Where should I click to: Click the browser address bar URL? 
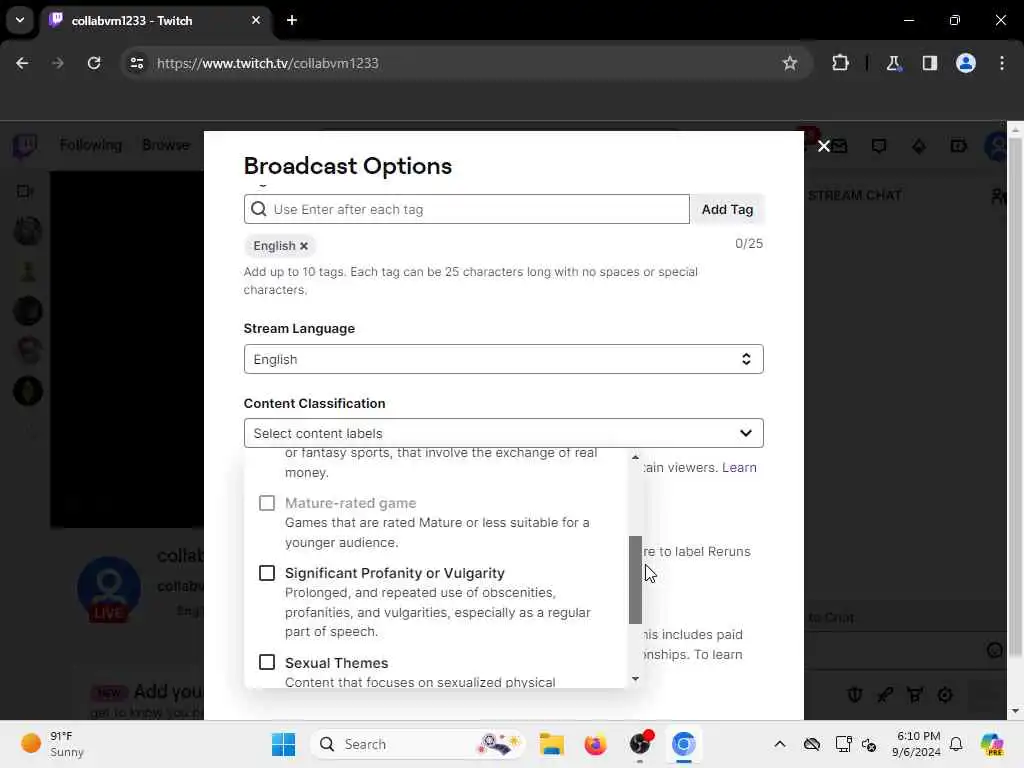point(268,63)
